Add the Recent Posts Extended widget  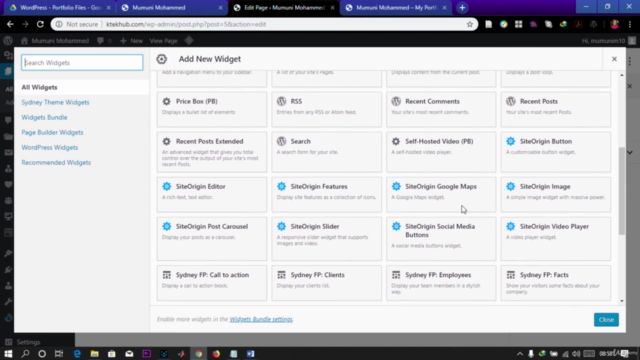[212, 152]
